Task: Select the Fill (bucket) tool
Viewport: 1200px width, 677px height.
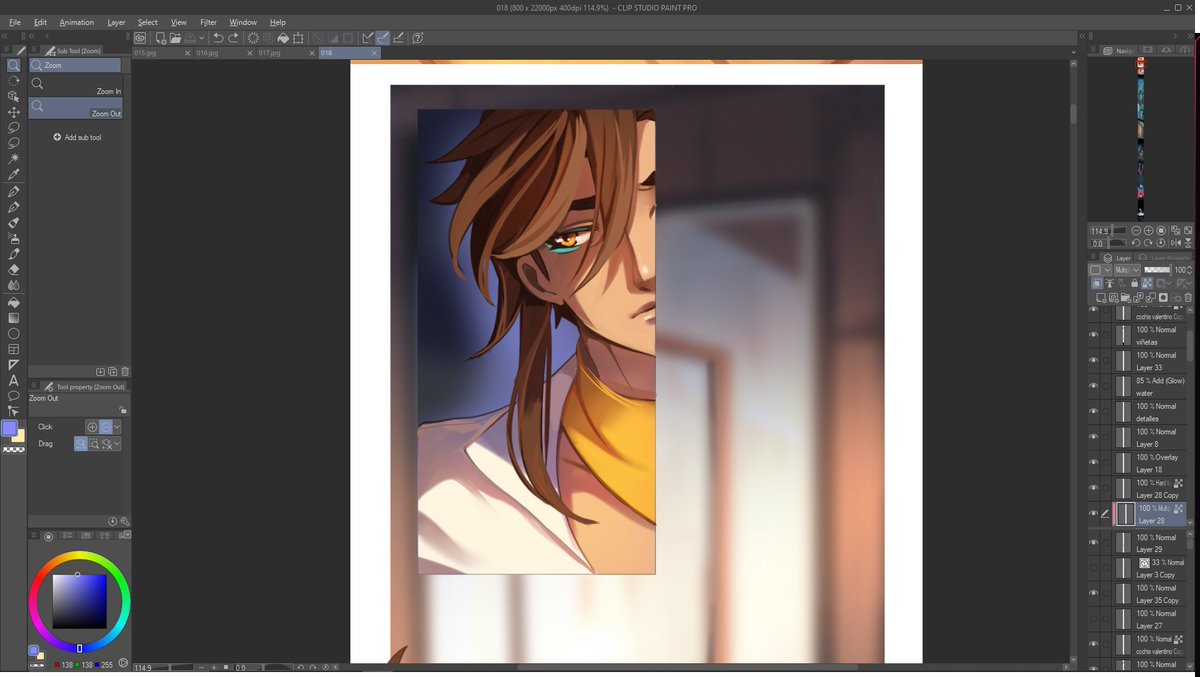Action: 14,302
